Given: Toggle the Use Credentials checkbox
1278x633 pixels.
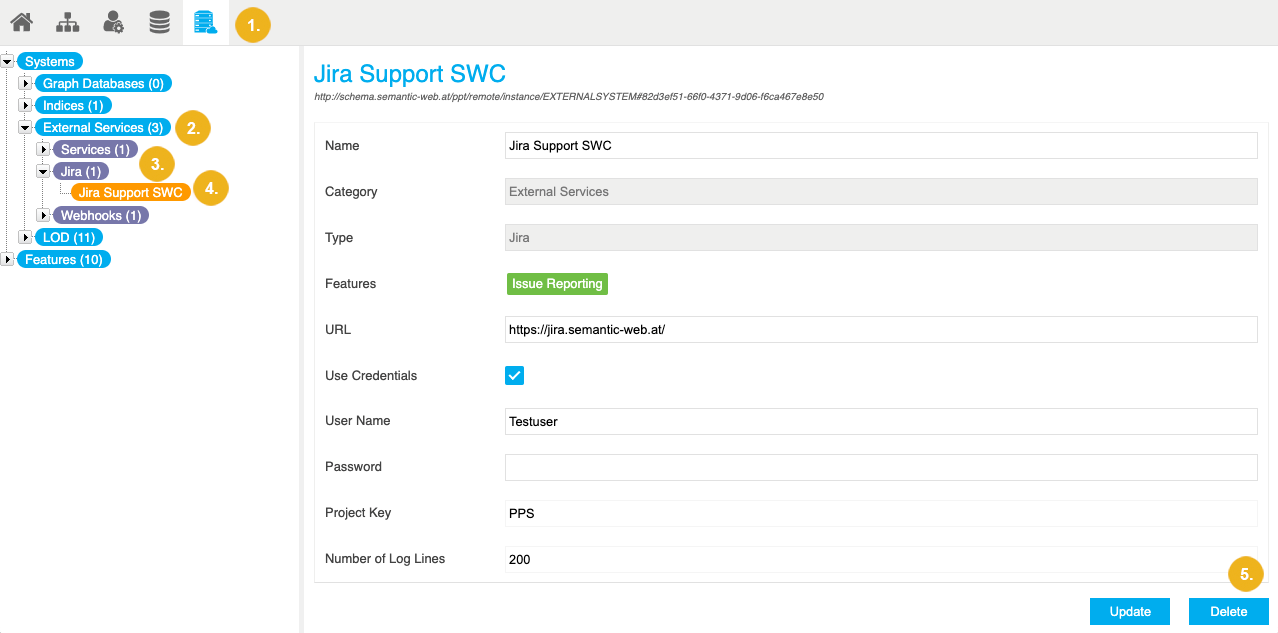Looking at the screenshot, I should [x=514, y=375].
